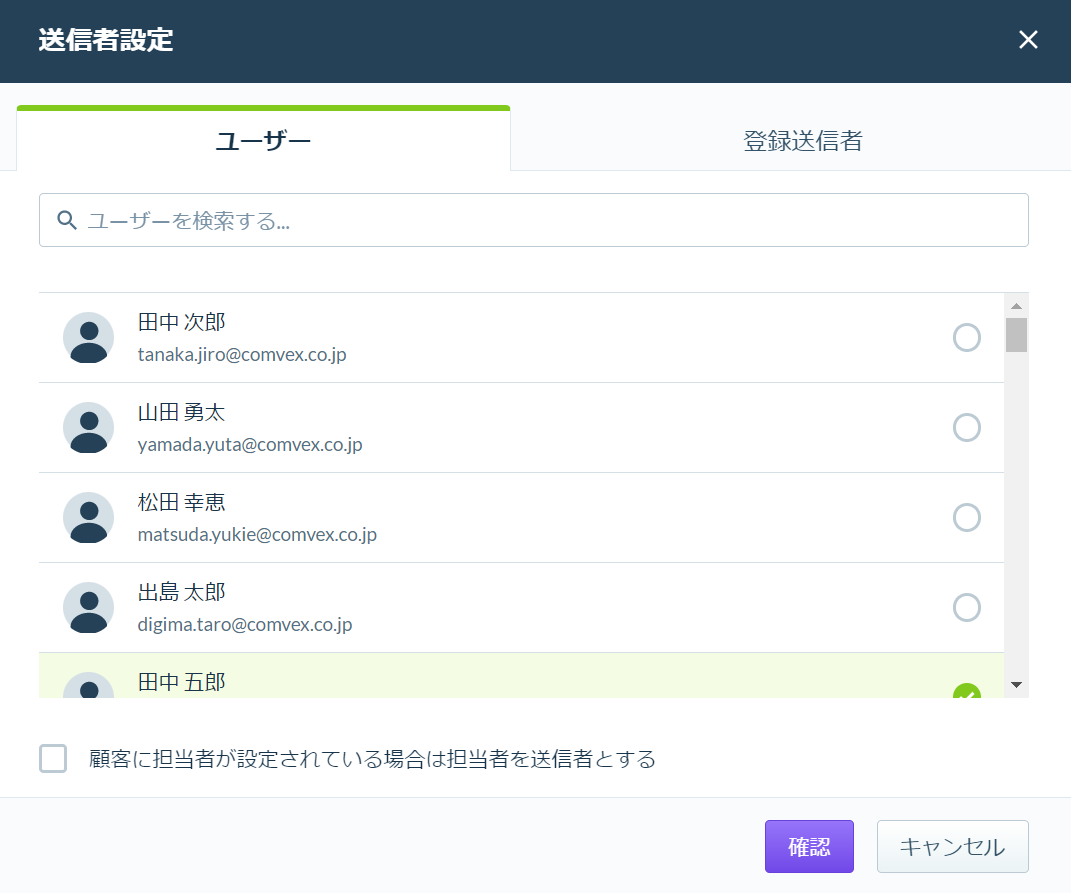Click the avatar icon for 田中 次郎
Screen dimensions: 1071x893
click(89, 338)
